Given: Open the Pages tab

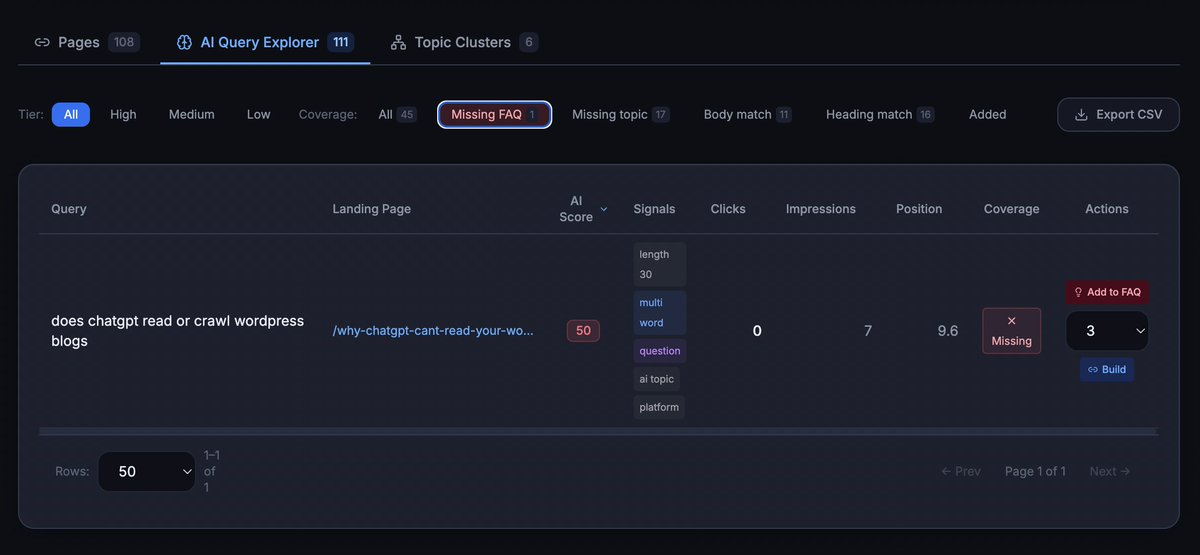Looking at the screenshot, I should click(x=87, y=42).
